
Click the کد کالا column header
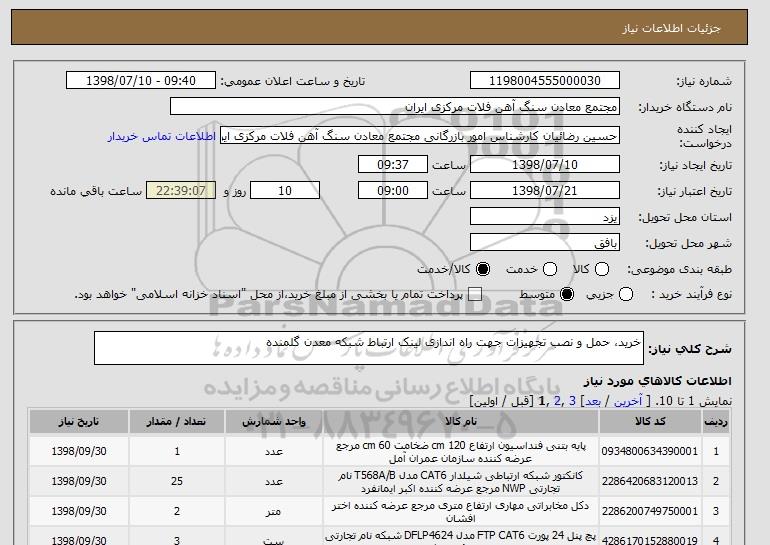point(650,421)
